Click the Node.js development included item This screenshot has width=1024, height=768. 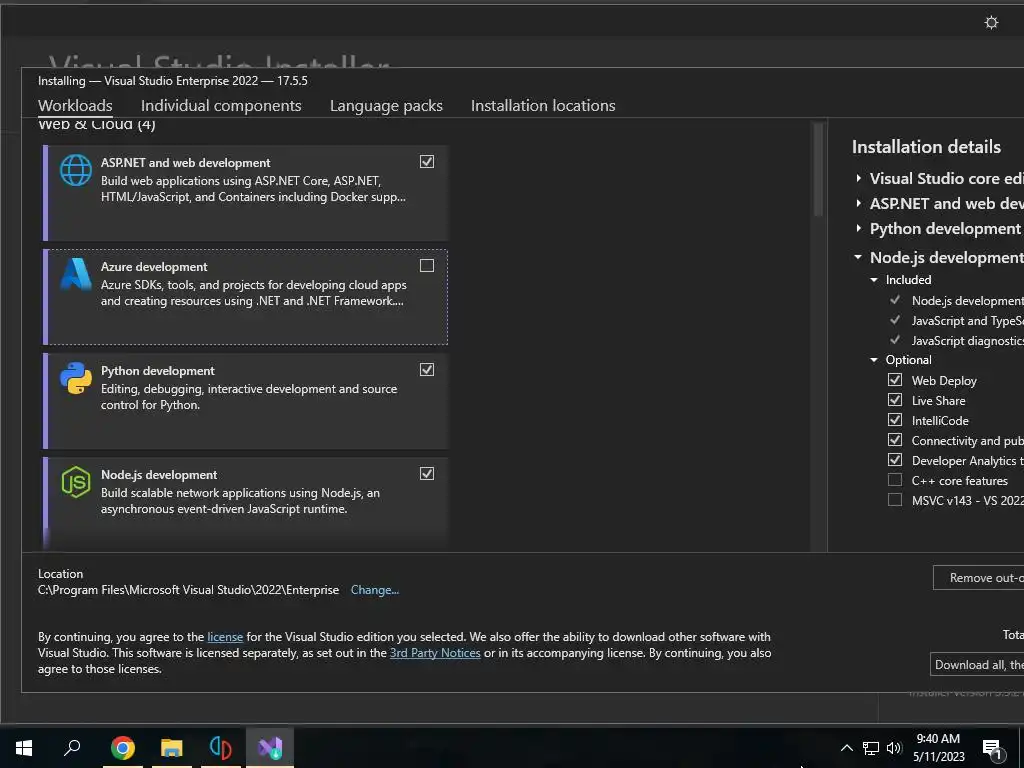967,300
